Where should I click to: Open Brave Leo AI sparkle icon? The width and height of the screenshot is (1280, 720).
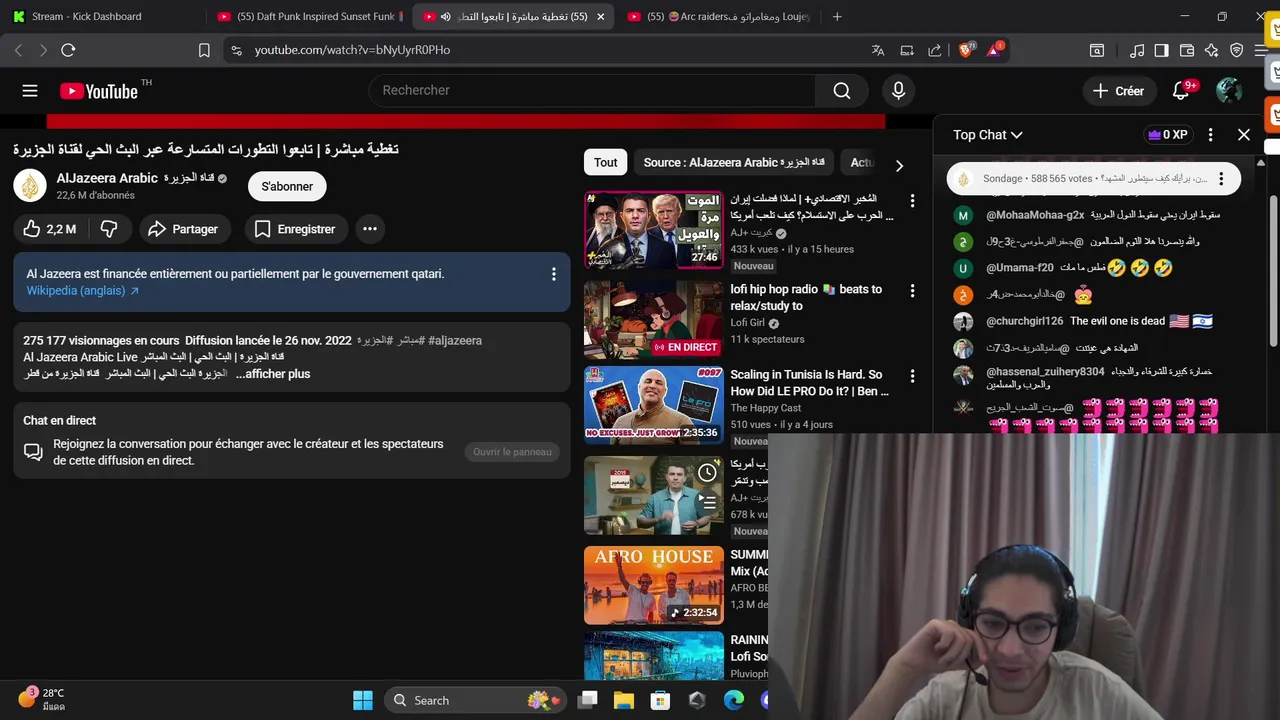tap(1212, 50)
